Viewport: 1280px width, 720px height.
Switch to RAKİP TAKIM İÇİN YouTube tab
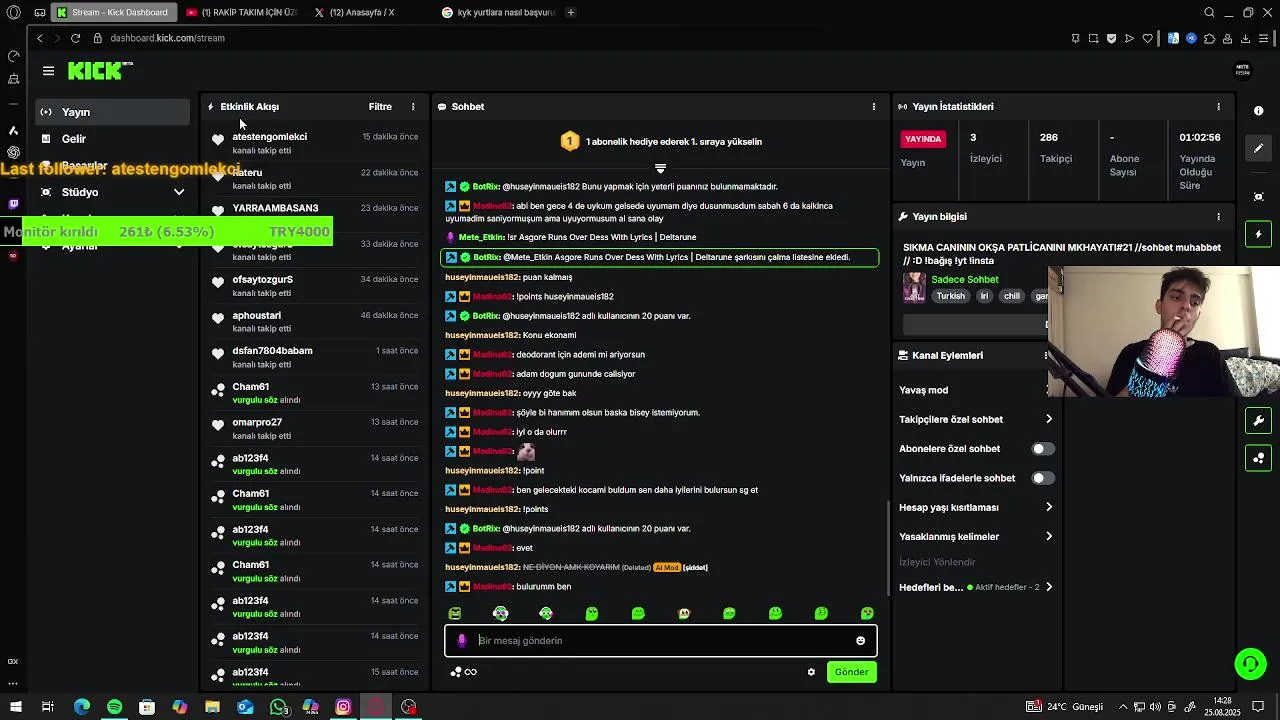point(242,12)
